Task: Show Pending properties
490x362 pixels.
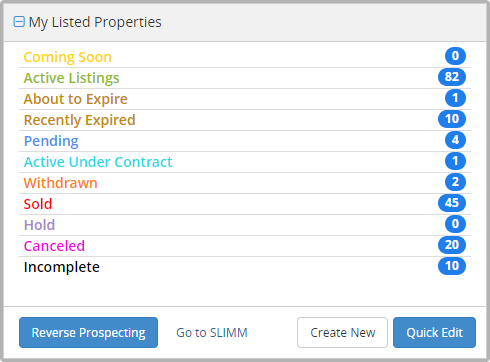Action: click(x=51, y=141)
